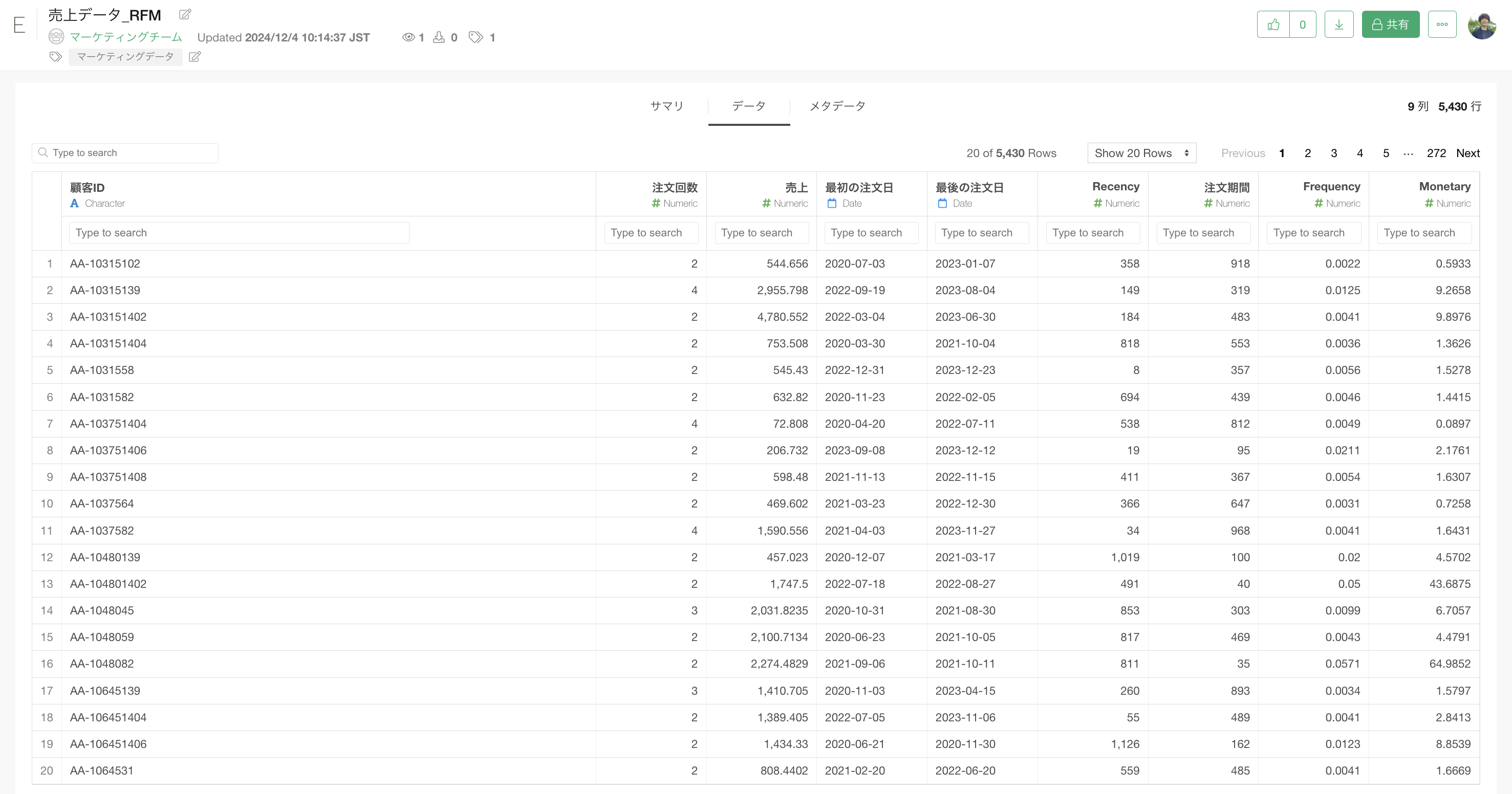Open the メタデータ tab
1512x794 pixels.
pyautogui.click(x=837, y=106)
